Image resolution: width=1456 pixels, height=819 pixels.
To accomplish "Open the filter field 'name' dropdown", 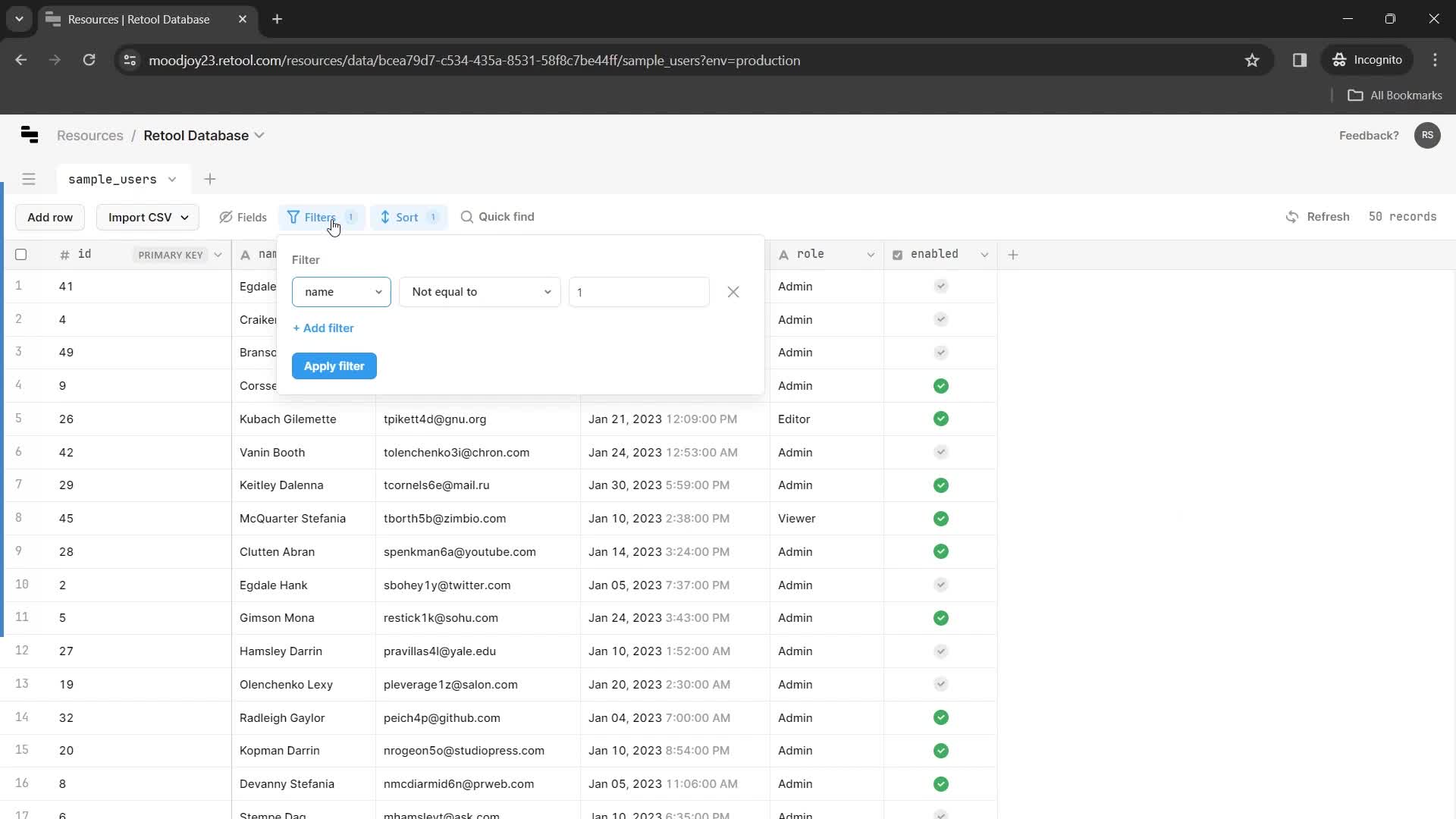I will pyautogui.click(x=341, y=292).
